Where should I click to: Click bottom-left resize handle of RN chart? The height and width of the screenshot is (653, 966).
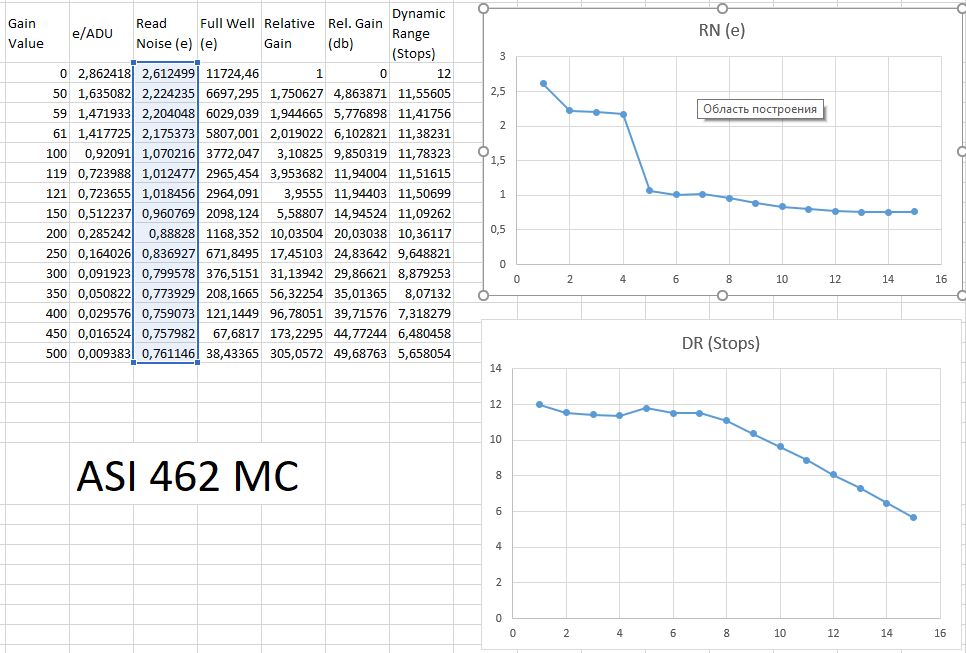484,295
